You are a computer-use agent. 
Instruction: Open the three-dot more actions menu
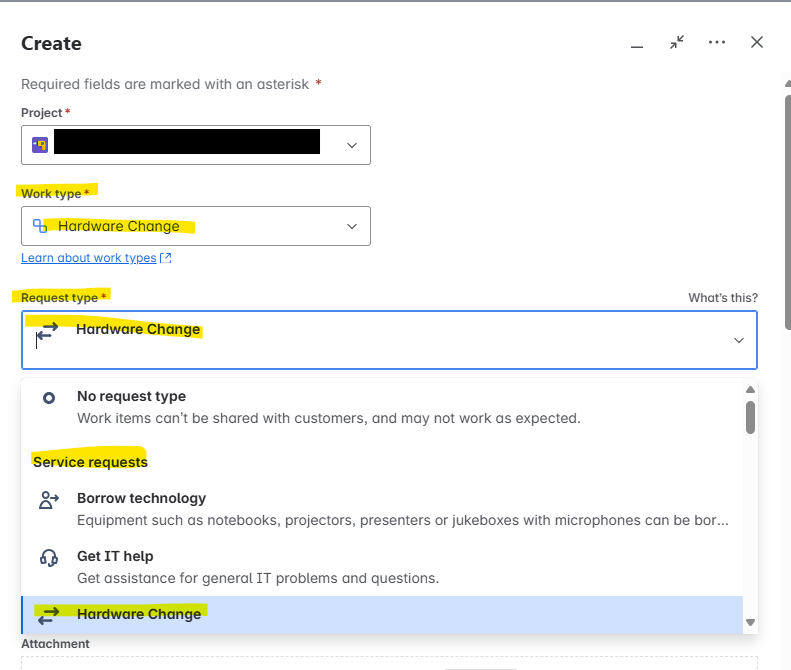(717, 42)
